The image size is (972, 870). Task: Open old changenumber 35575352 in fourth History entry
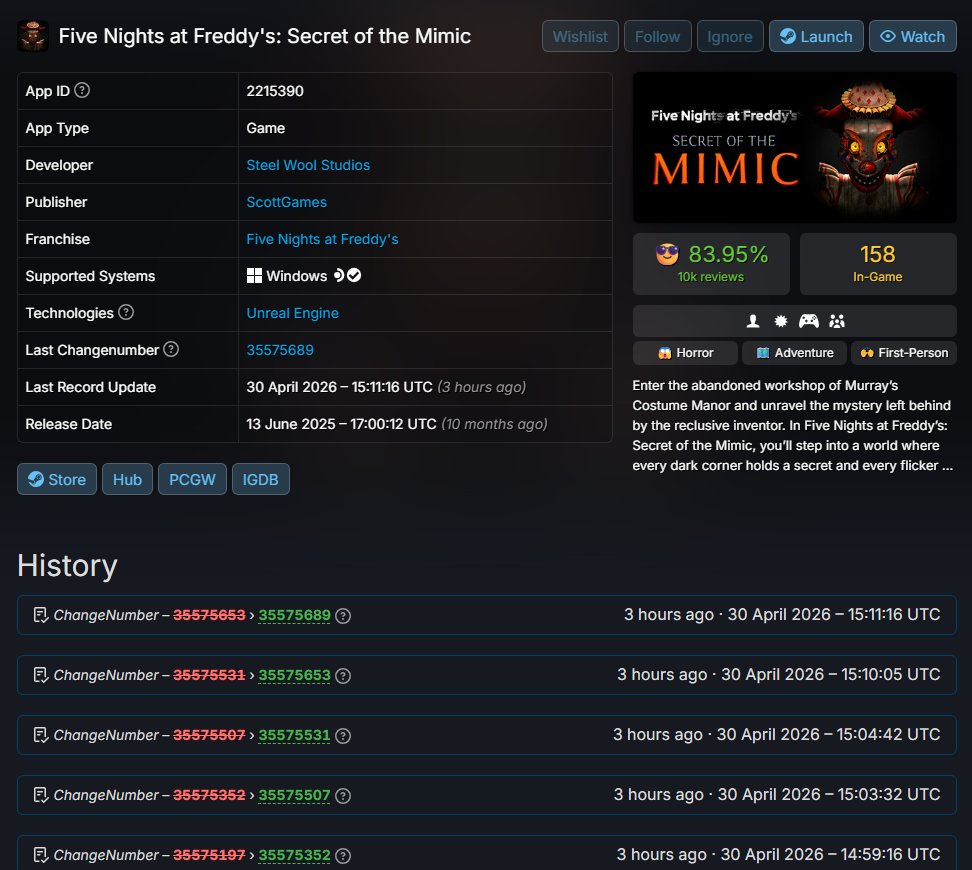[x=210, y=795]
